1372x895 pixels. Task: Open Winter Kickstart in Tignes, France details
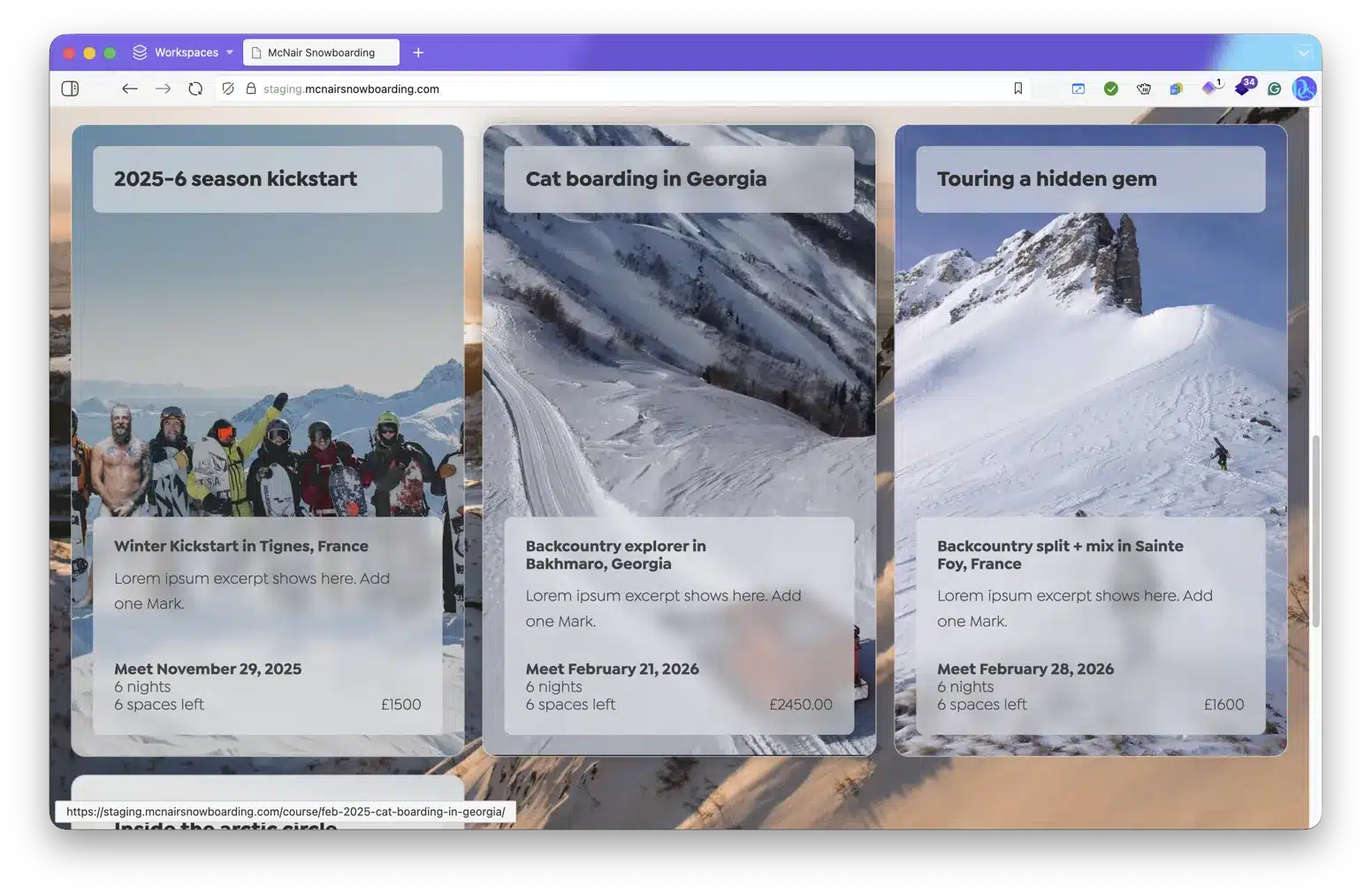point(240,546)
